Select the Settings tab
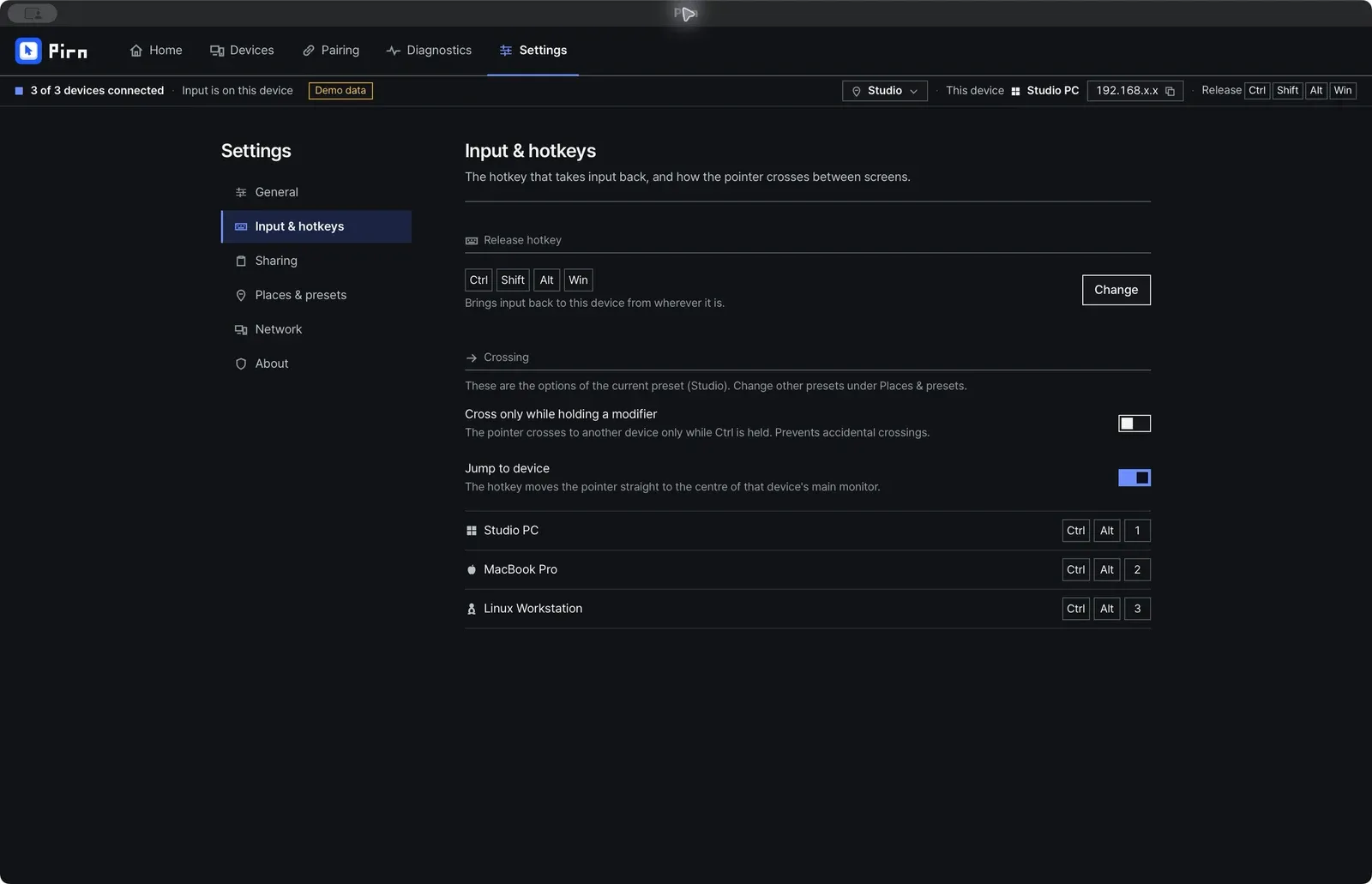 [533, 51]
